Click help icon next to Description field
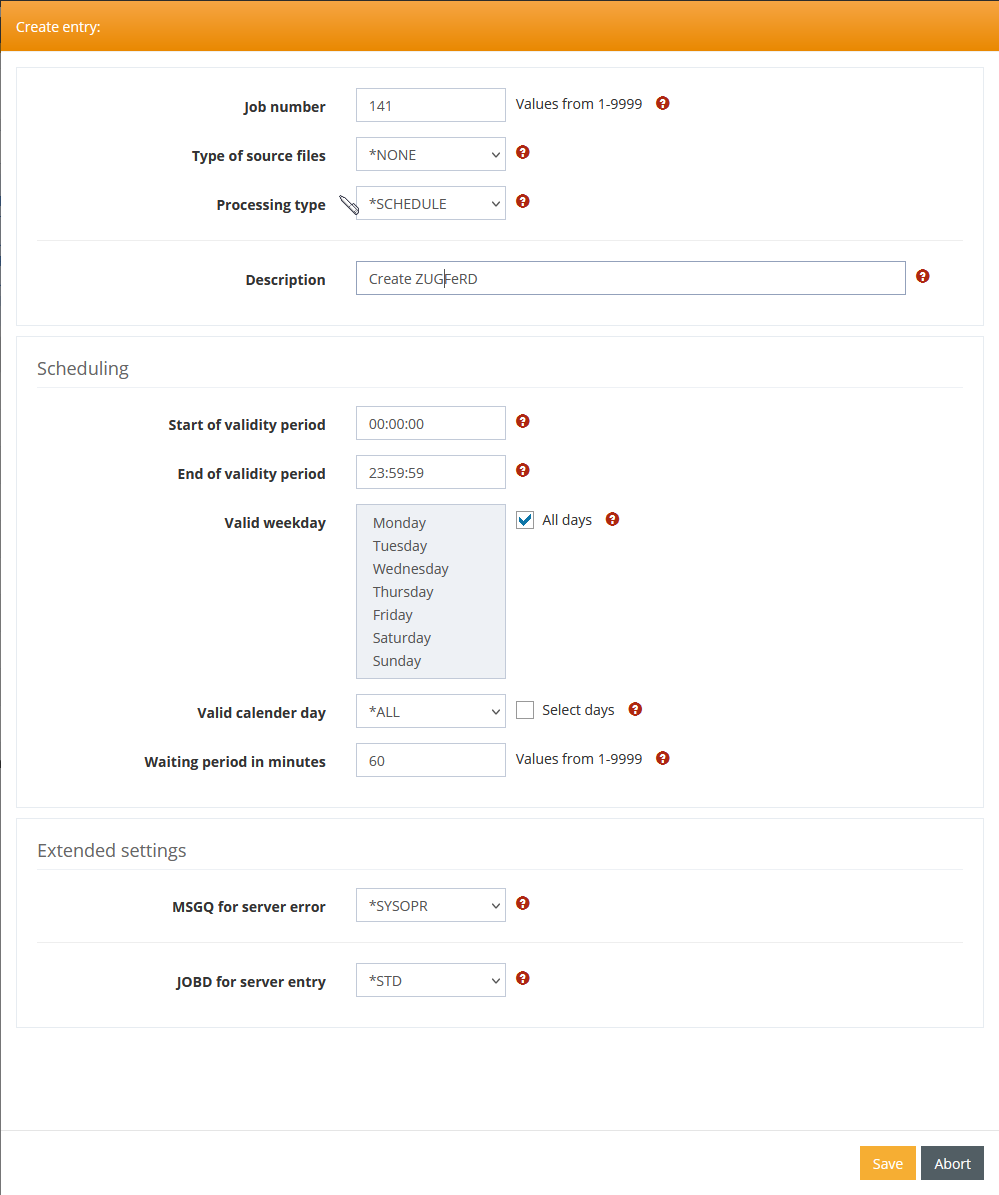The image size is (999, 1195). (x=922, y=277)
